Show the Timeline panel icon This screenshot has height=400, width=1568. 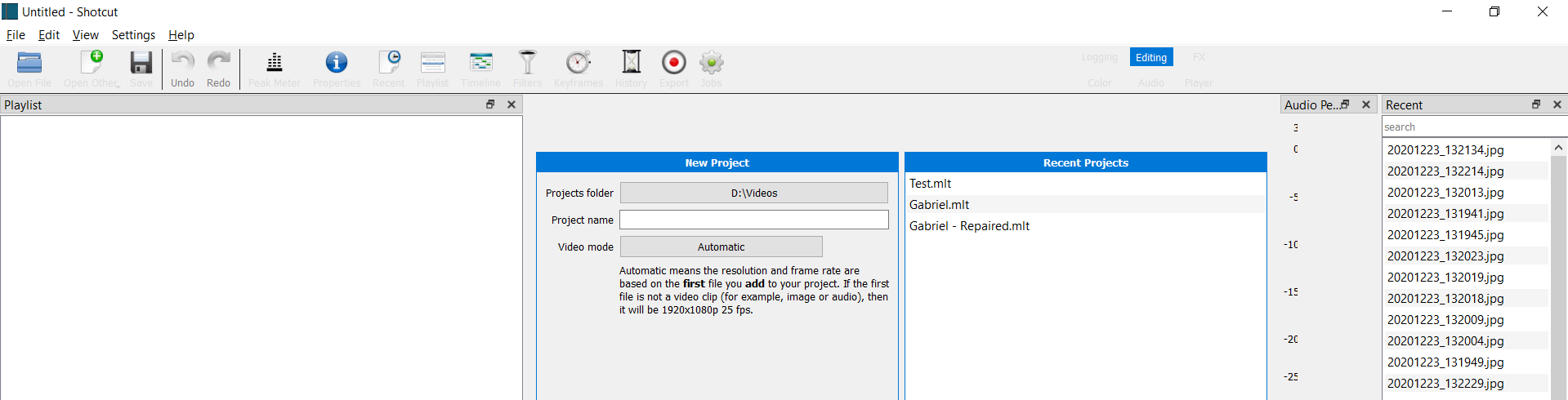pos(480,62)
